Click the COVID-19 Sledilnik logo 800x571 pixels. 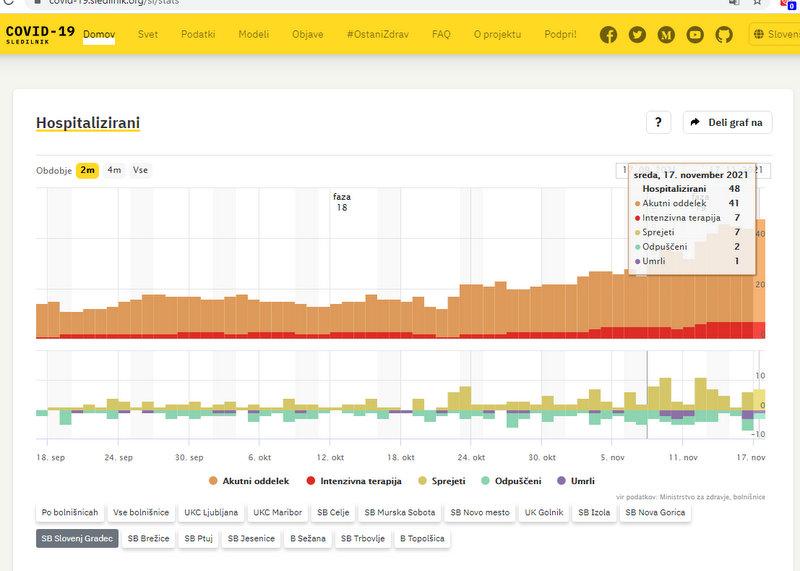[x=40, y=35]
